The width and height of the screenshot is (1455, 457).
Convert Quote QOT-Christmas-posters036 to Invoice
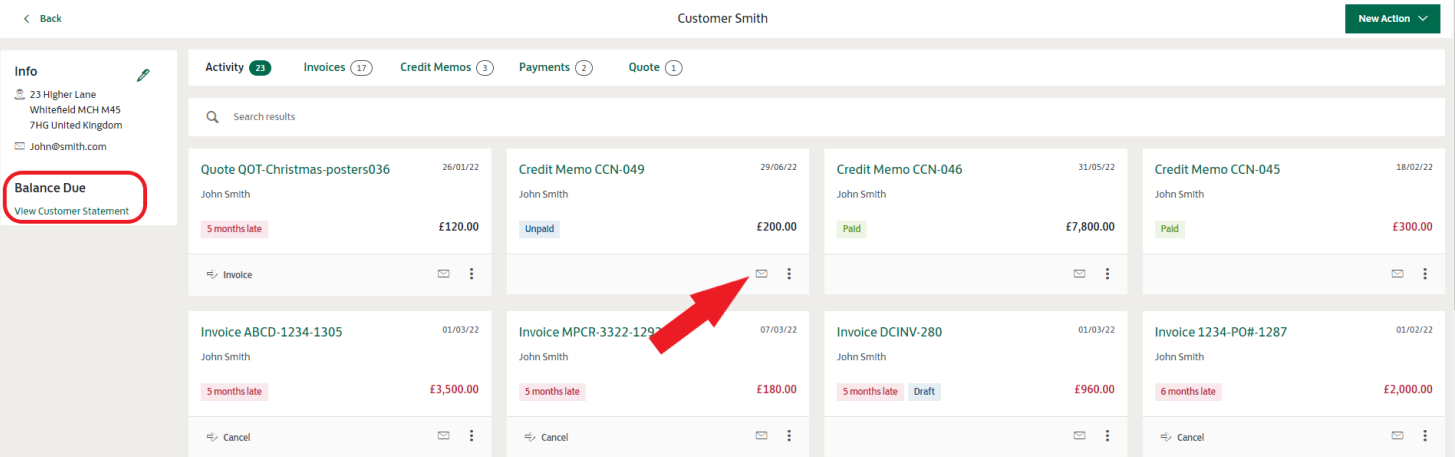point(229,274)
